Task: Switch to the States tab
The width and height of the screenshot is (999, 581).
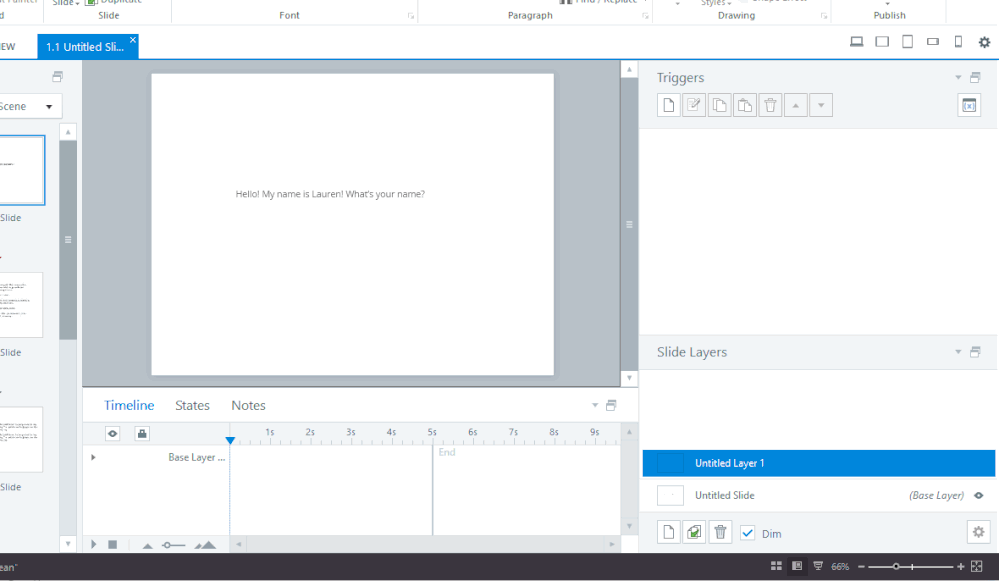Action: [192, 405]
